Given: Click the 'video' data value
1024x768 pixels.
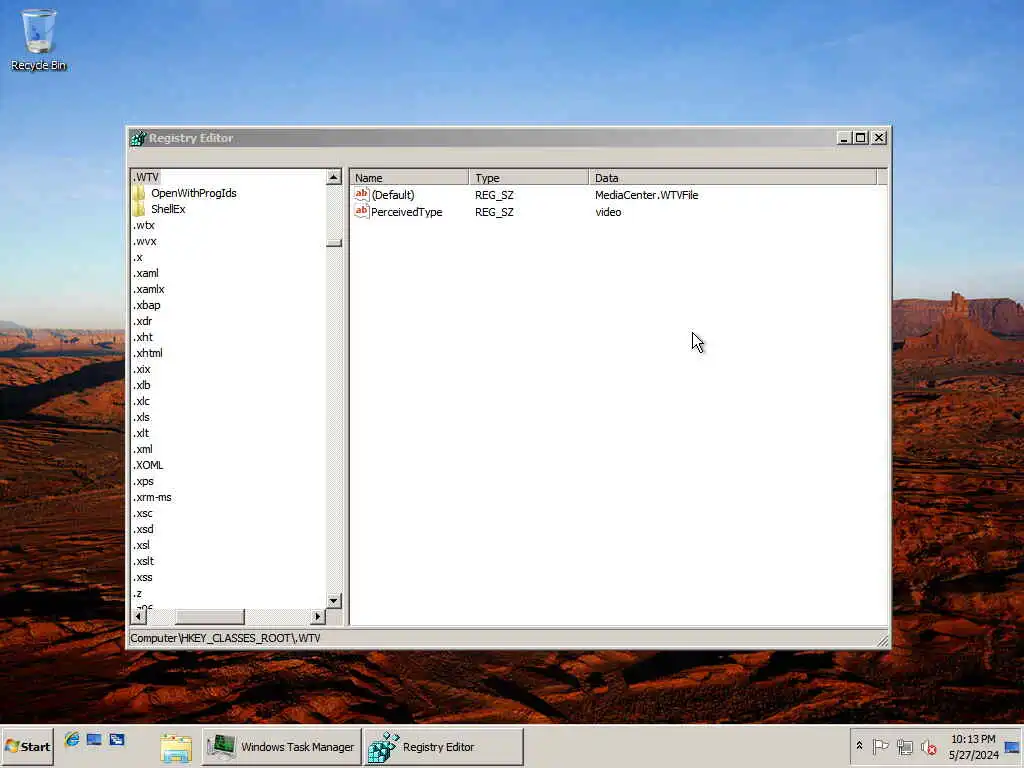Looking at the screenshot, I should click(608, 212).
